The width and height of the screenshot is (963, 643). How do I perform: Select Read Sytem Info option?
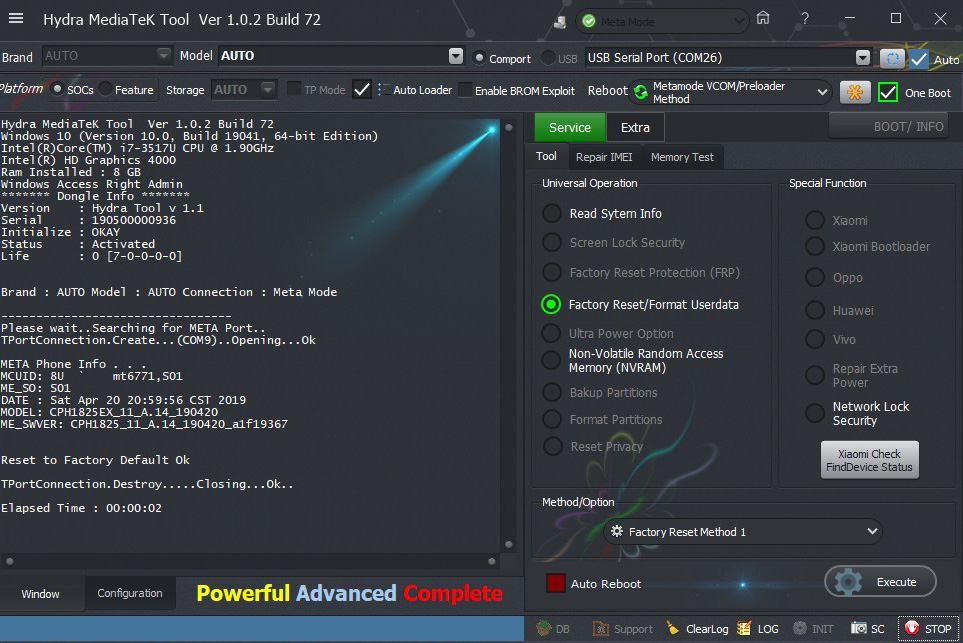click(552, 213)
